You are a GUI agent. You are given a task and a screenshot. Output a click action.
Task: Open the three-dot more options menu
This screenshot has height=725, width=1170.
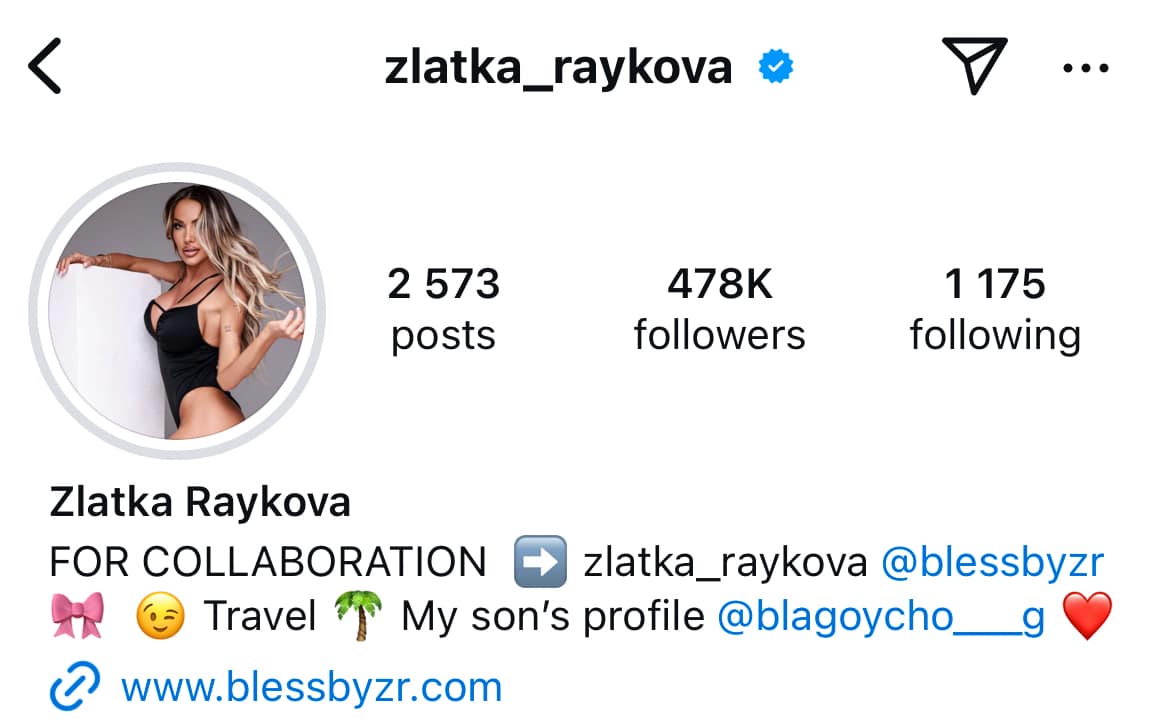[x=1086, y=69]
